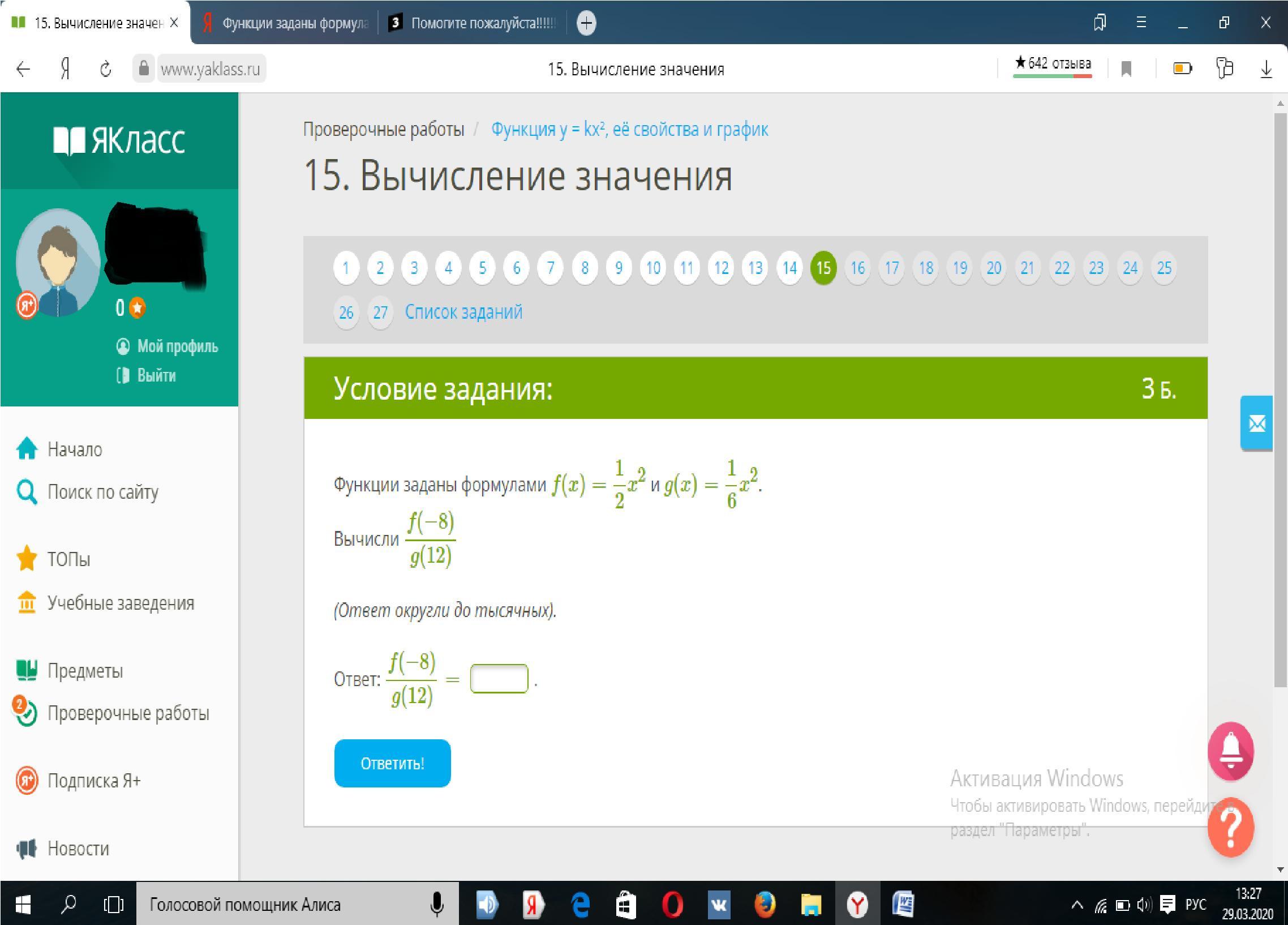
Task: Open a new browser tab with plus button
Action: point(586,23)
